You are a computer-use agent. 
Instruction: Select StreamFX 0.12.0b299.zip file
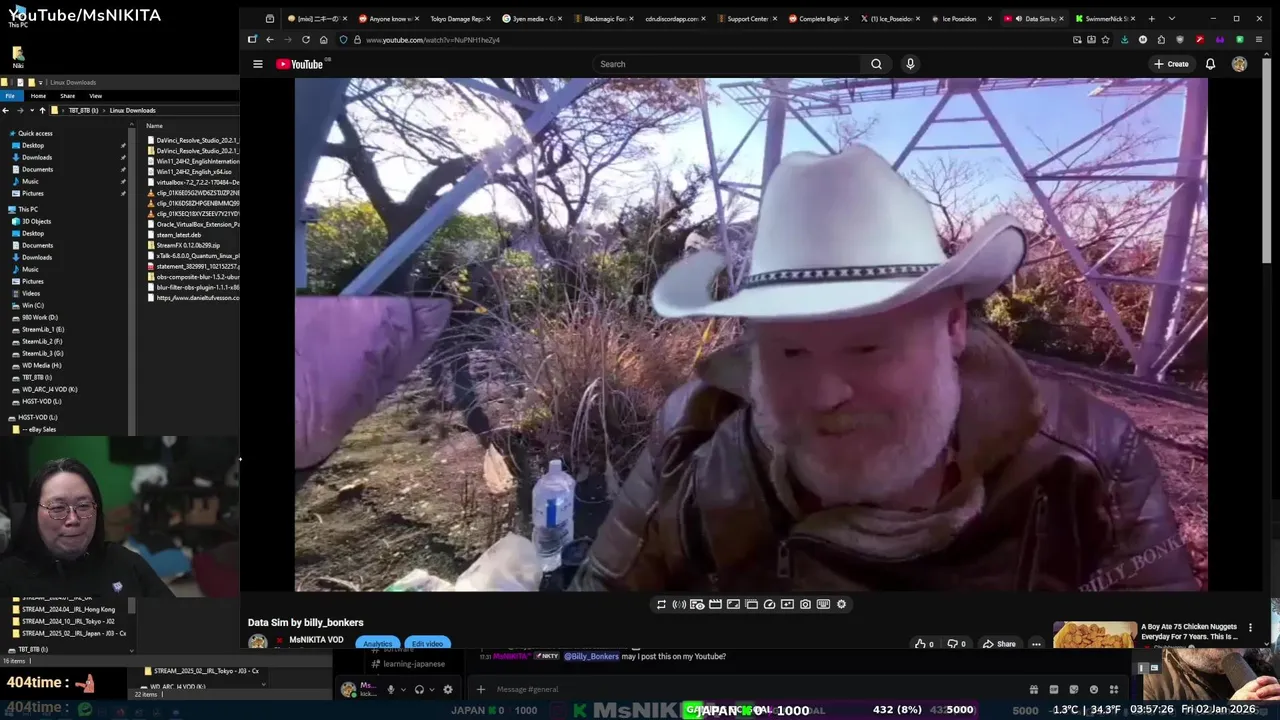(188, 245)
